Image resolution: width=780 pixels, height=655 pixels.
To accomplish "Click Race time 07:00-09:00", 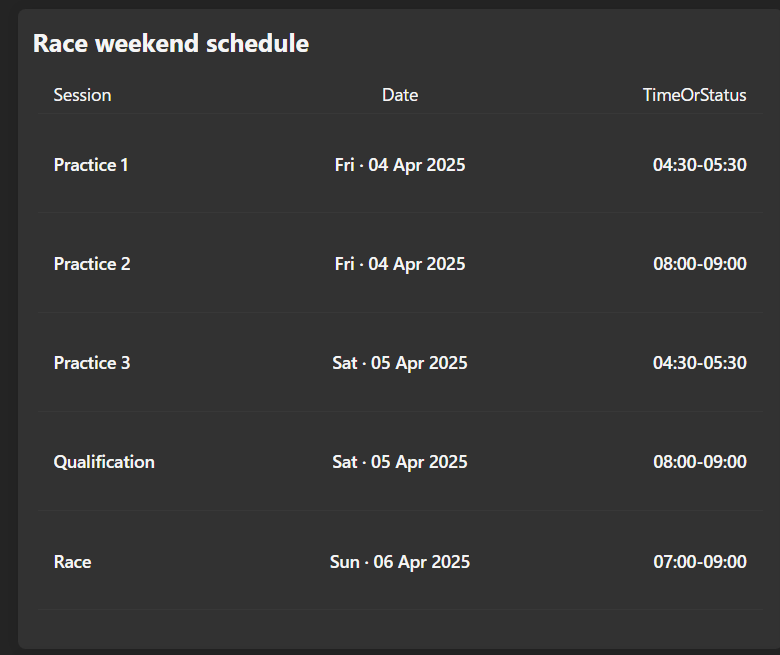I will pyautogui.click(x=699, y=561).
